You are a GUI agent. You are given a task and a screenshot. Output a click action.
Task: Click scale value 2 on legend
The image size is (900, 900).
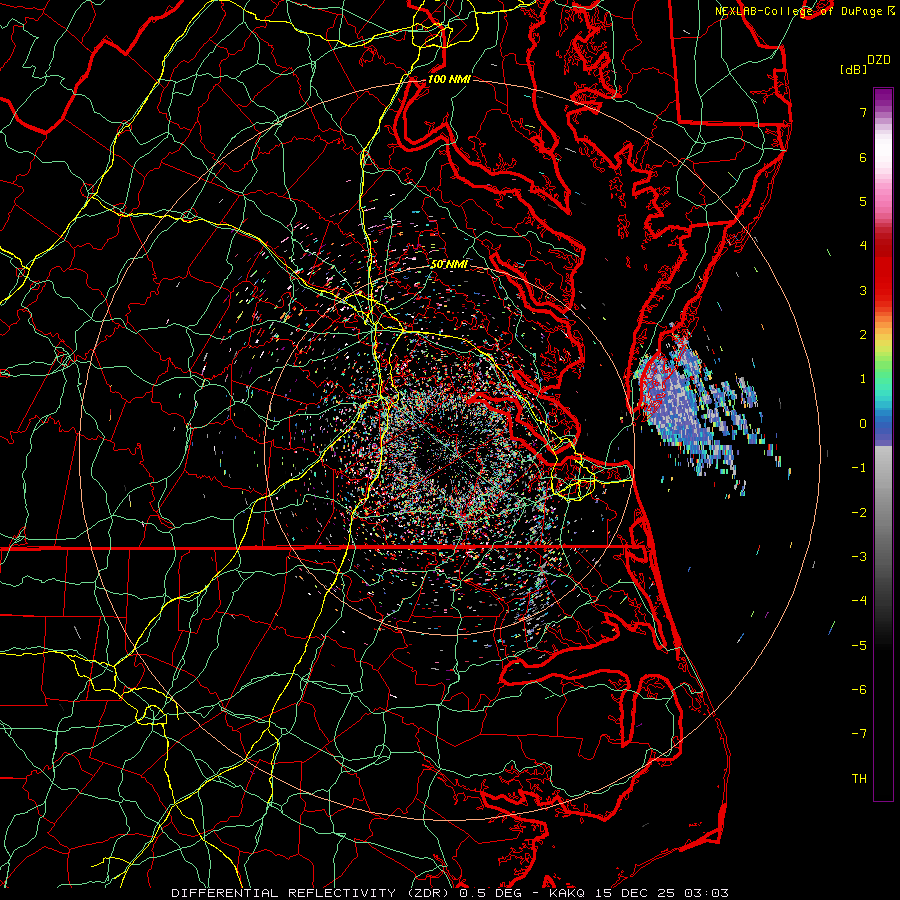(863, 335)
